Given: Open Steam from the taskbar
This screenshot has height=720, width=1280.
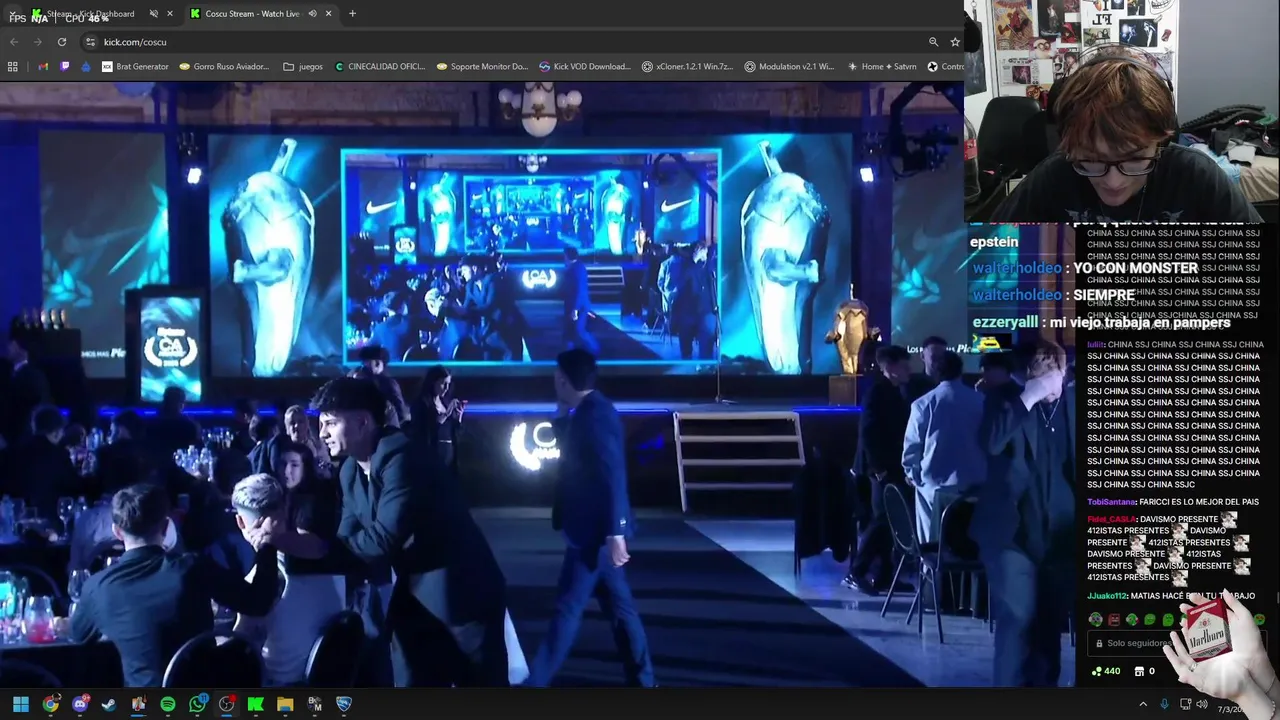Looking at the screenshot, I should point(109,704).
